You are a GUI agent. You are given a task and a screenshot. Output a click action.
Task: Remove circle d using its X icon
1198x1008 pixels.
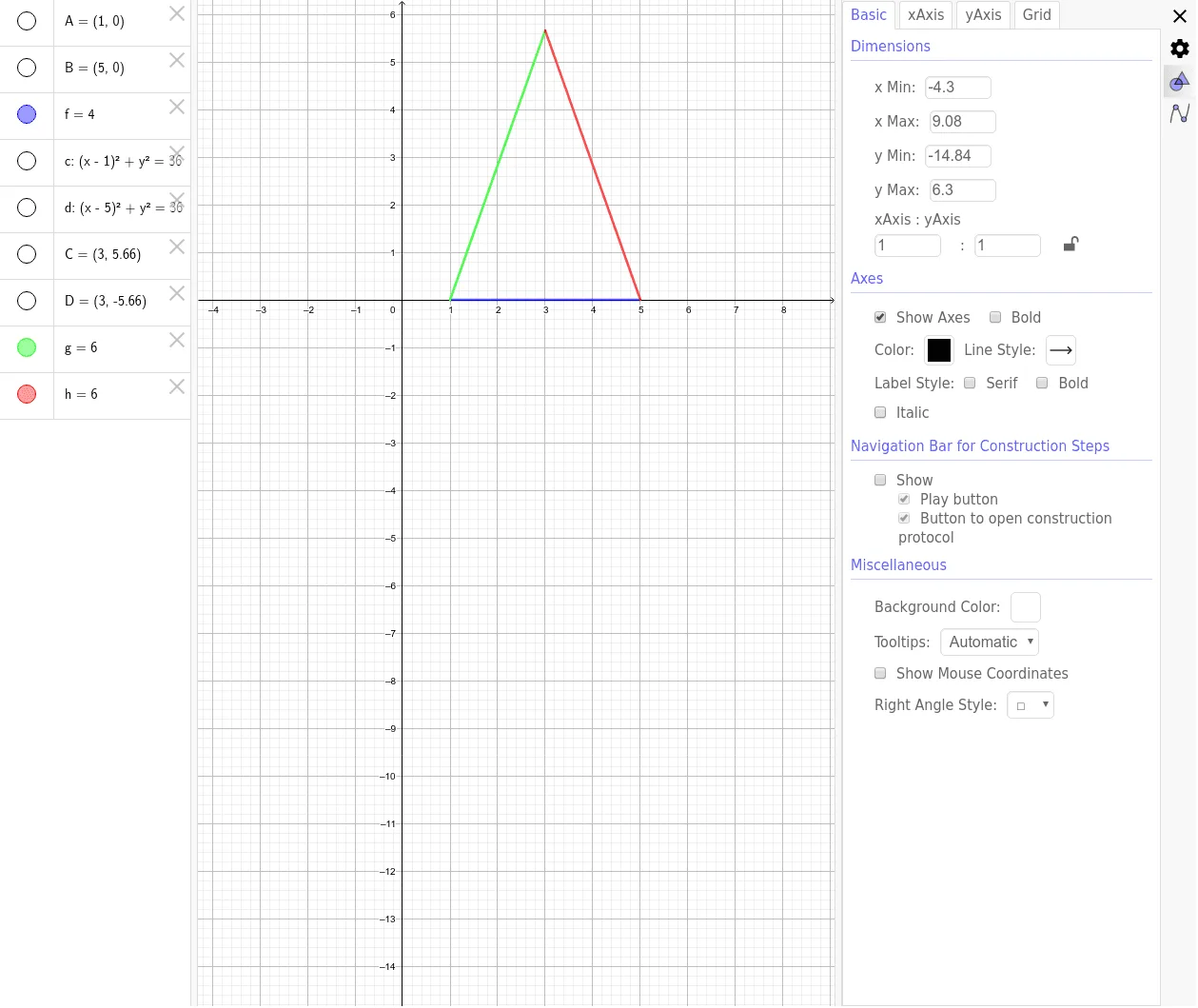click(x=177, y=200)
